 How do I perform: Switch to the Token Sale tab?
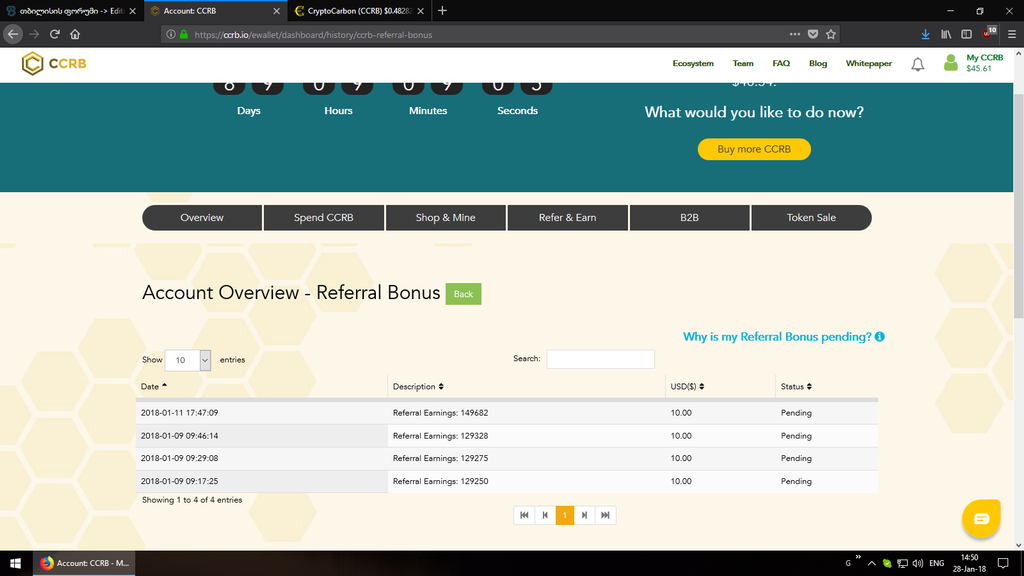tap(811, 217)
